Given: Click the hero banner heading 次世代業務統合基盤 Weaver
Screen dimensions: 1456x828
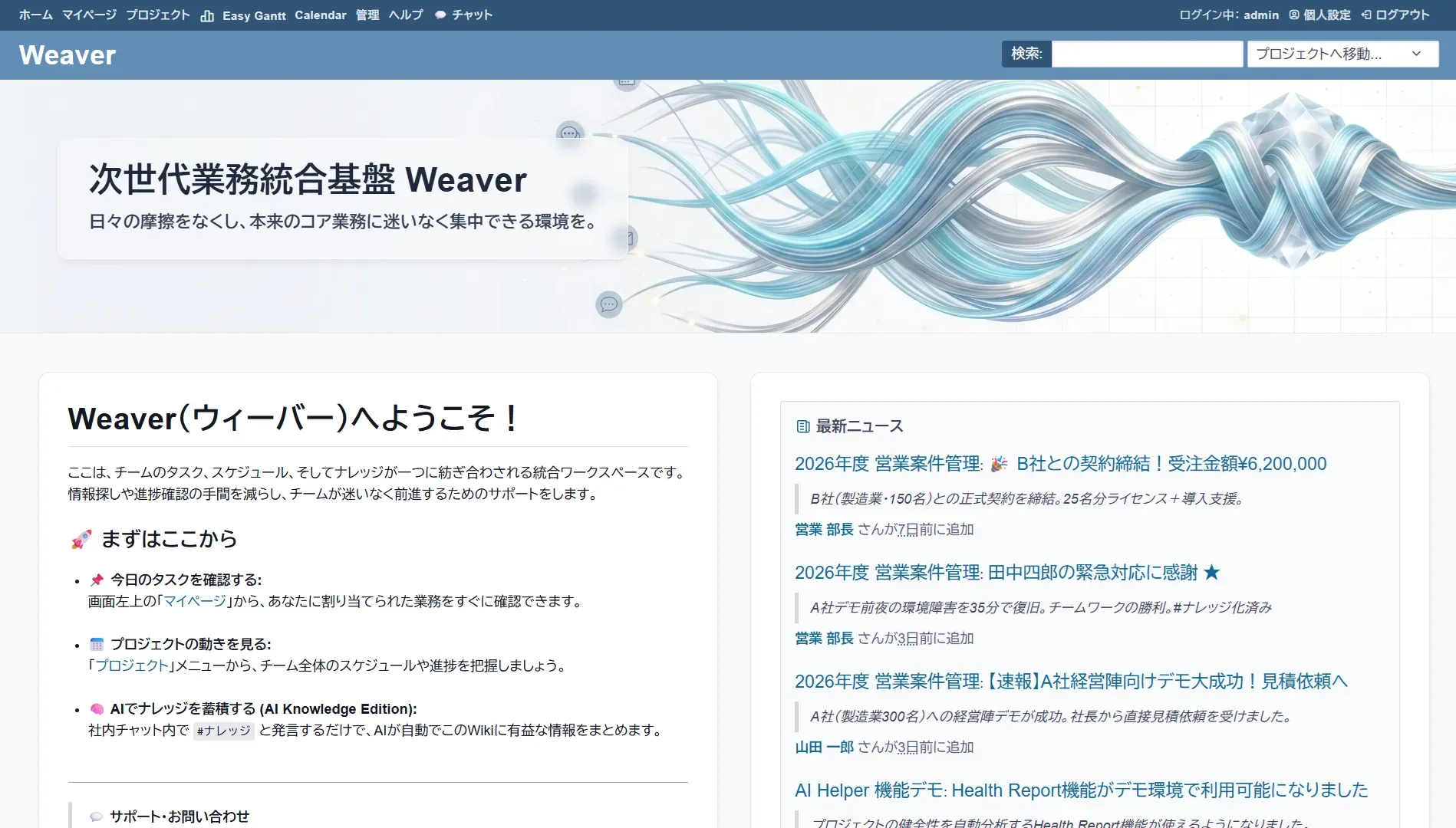Looking at the screenshot, I should tap(308, 179).
